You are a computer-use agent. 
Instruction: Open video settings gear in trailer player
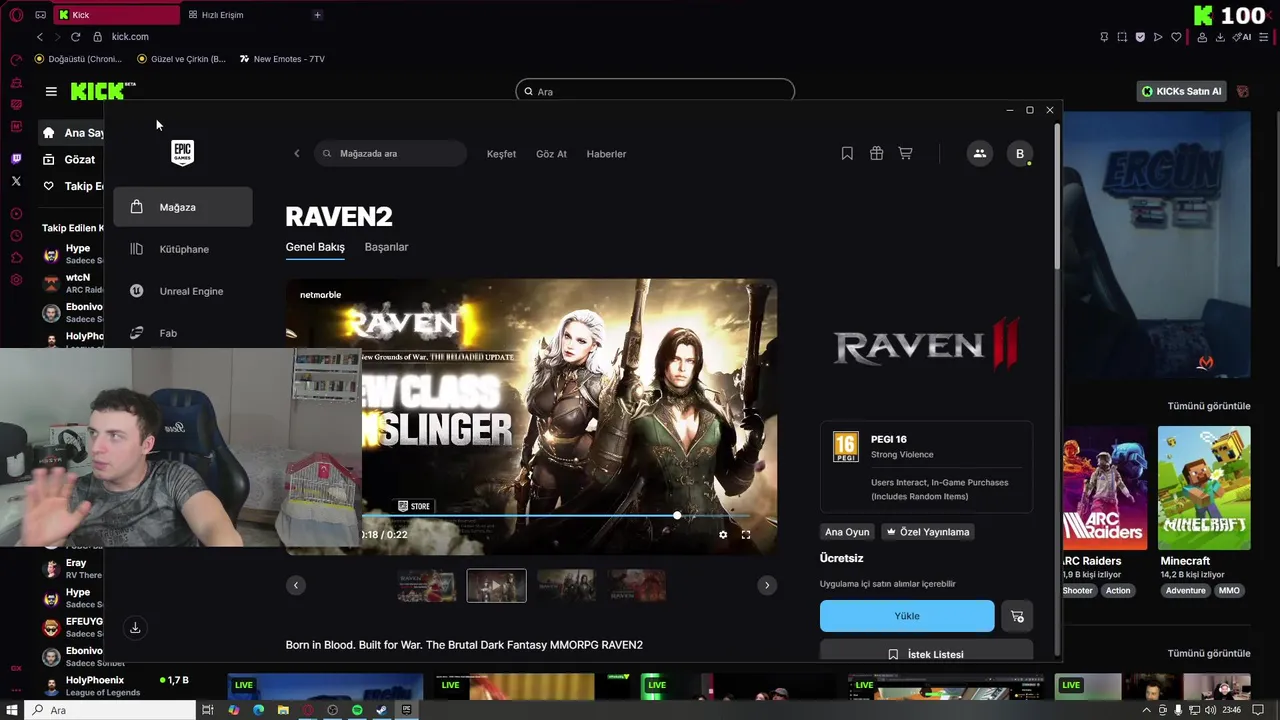(723, 535)
